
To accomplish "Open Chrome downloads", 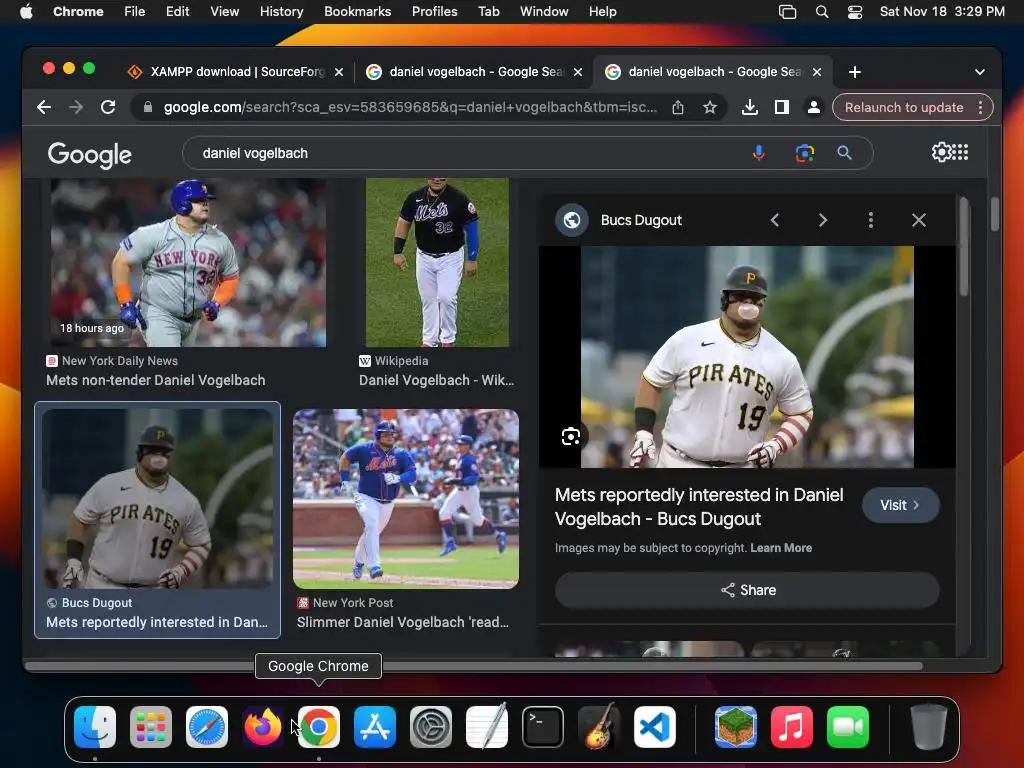I will pos(750,107).
